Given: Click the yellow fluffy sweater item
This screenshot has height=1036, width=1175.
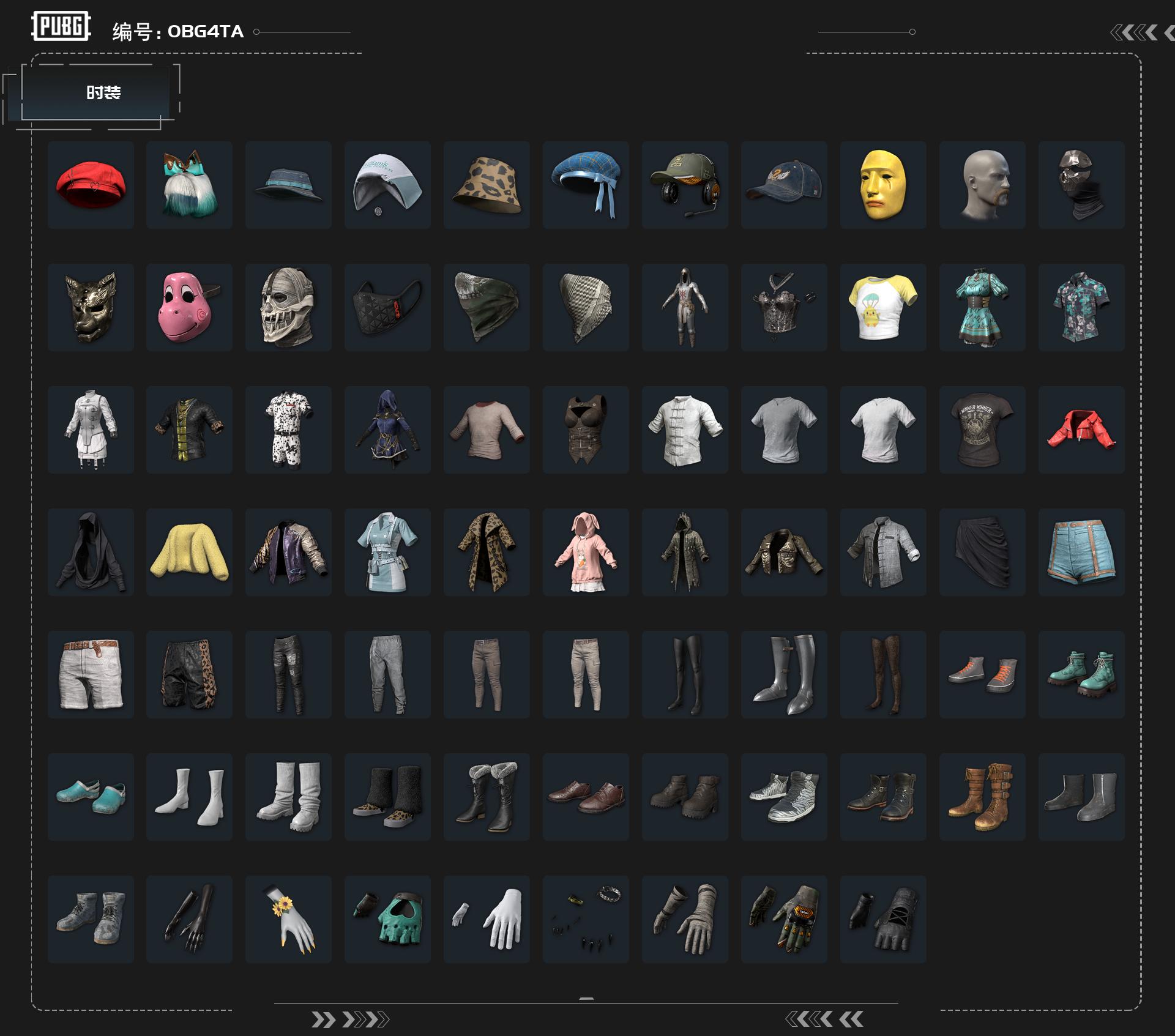Looking at the screenshot, I should (189, 552).
